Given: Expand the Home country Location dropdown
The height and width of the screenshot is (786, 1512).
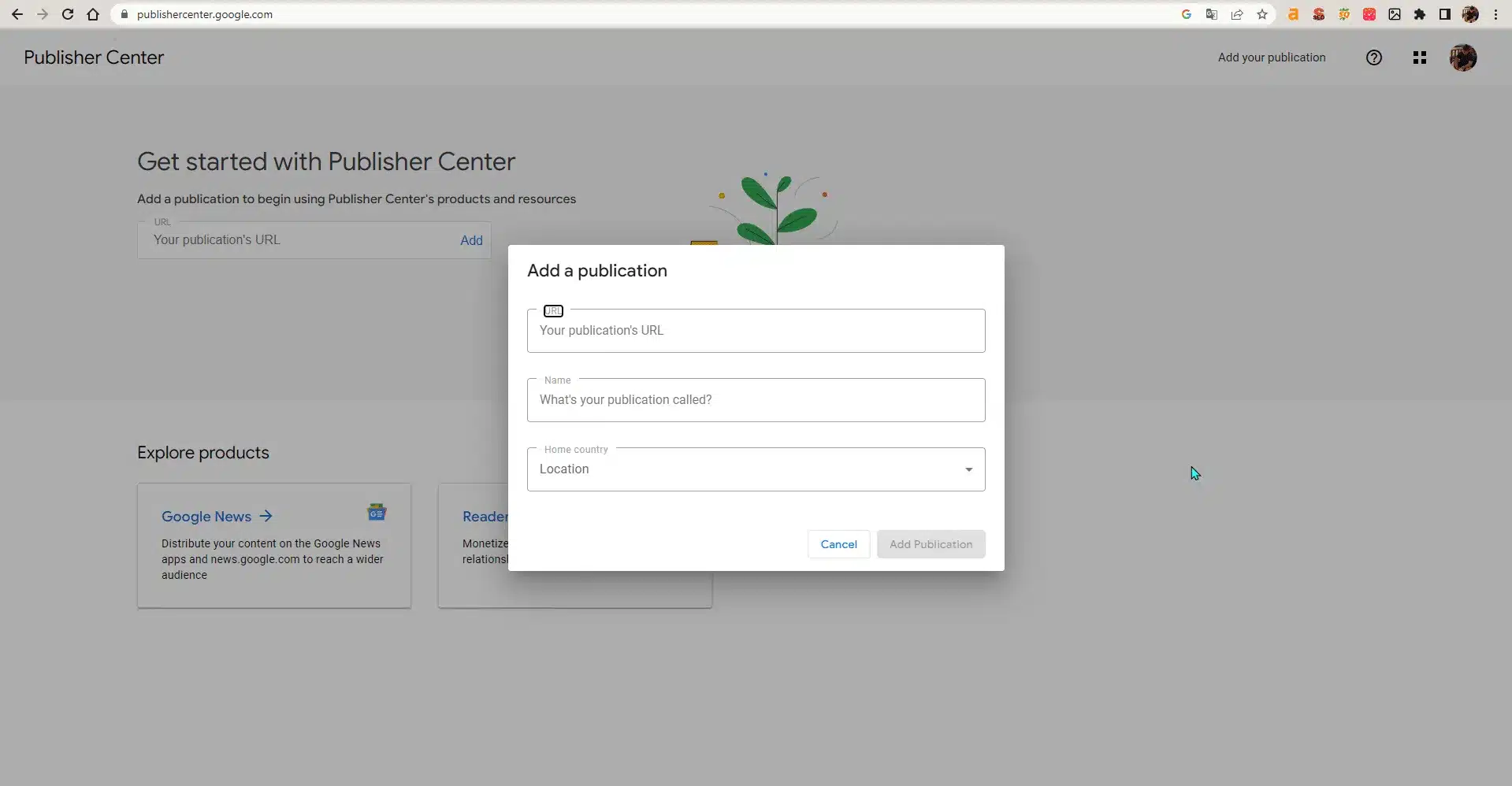Looking at the screenshot, I should coord(756,469).
